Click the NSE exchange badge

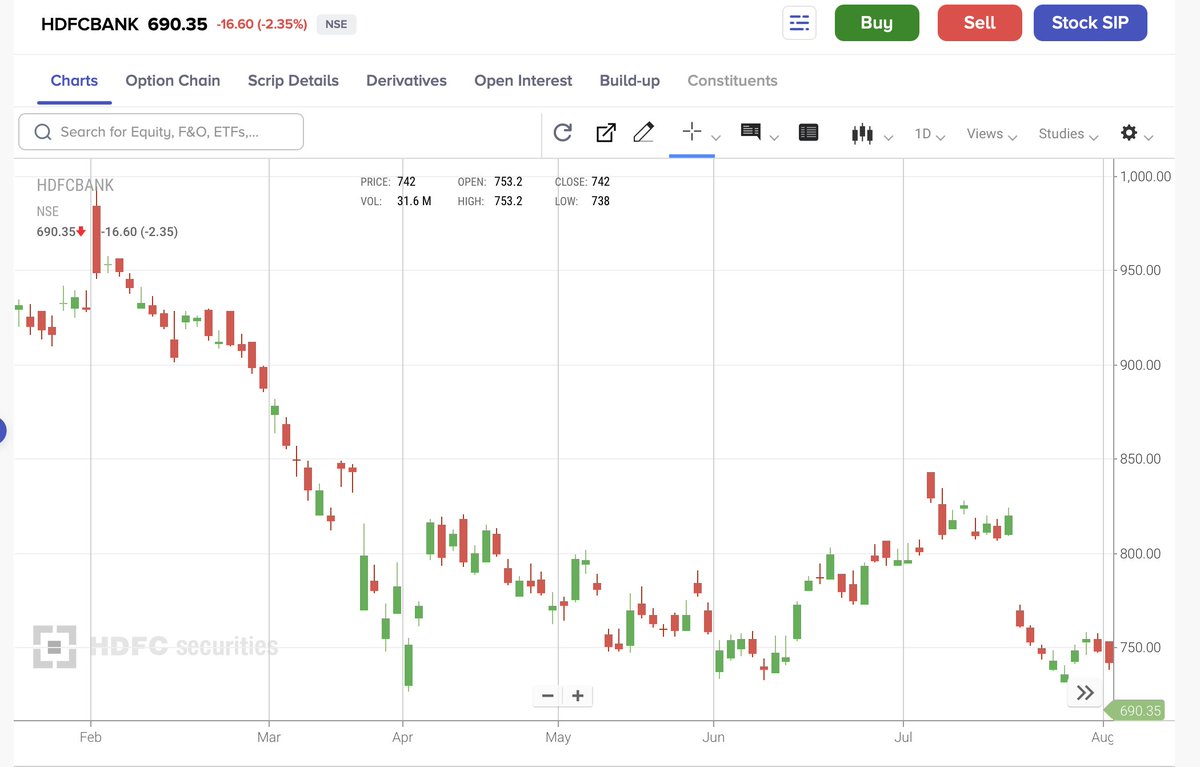(336, 24)
